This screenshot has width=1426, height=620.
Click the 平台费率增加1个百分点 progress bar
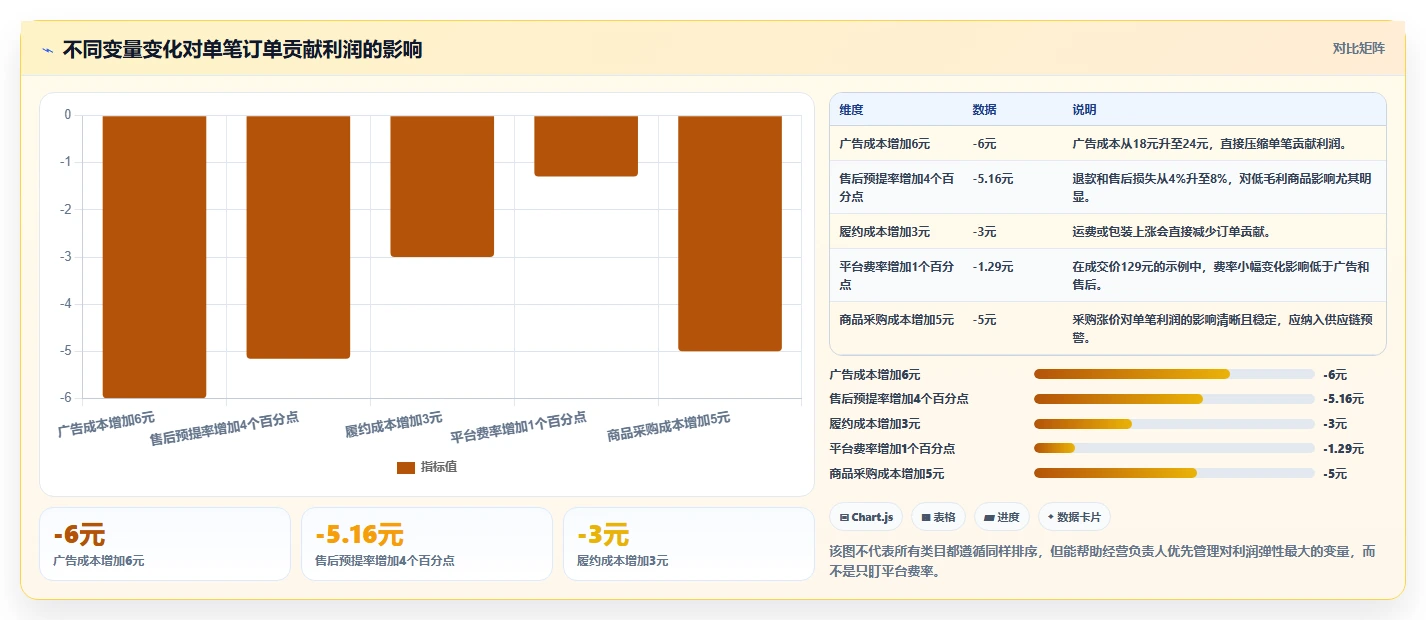tap(1174, 448)
